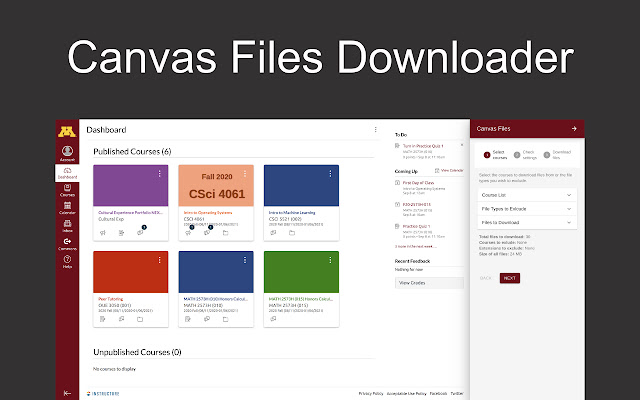Open options menu on green MATH 2573H (015) card

pyautogui.click(x=330, y=260)
